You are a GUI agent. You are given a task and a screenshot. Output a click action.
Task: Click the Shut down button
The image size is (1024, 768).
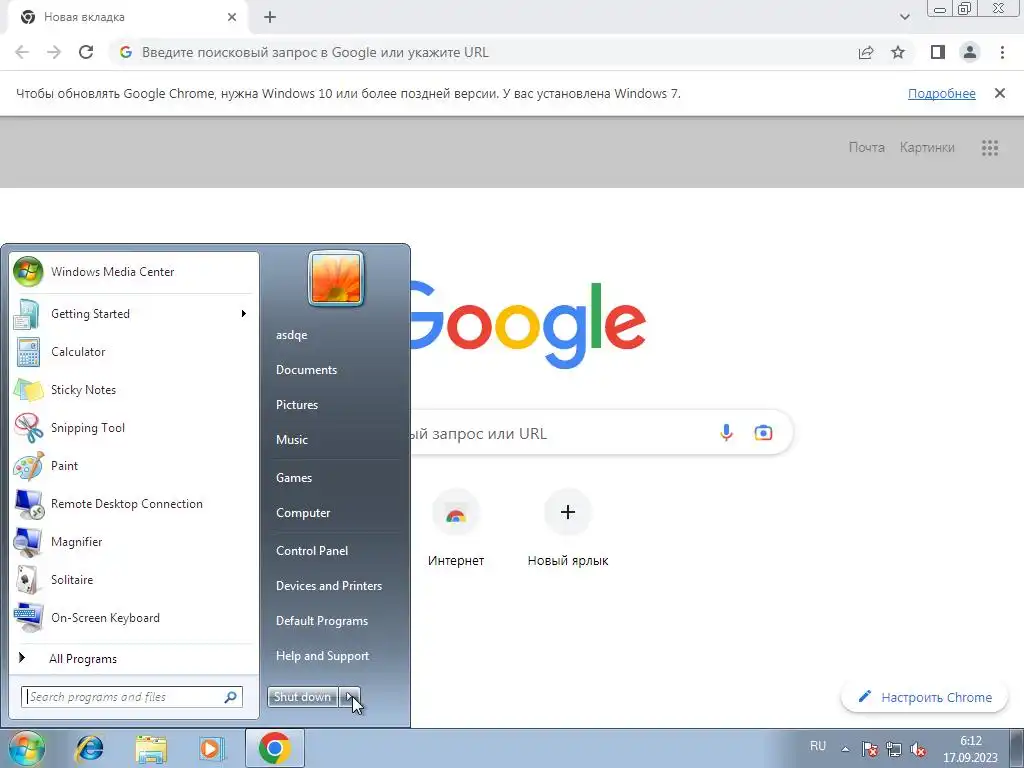click(302, 697)
